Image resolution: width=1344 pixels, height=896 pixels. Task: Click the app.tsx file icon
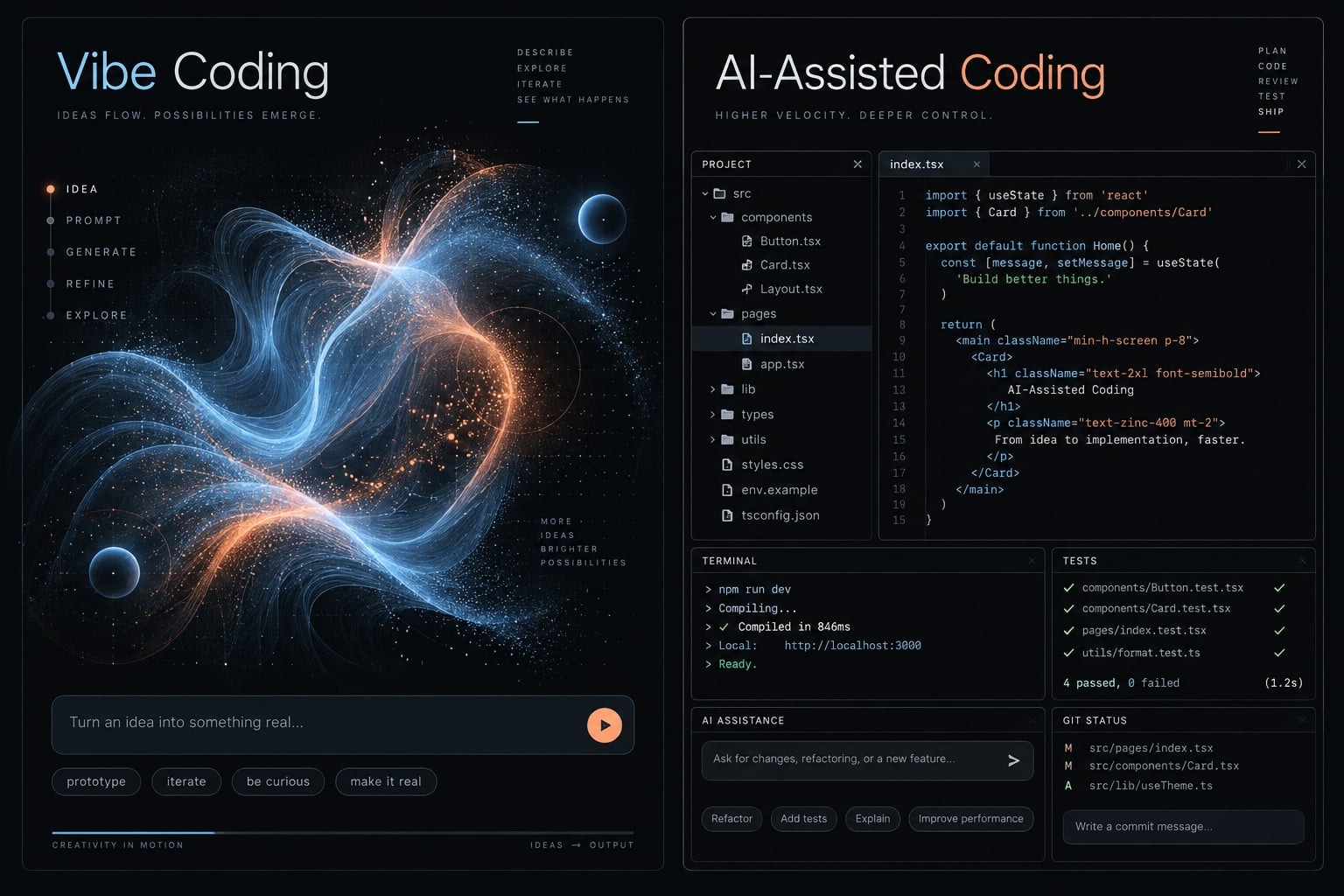[746, 364]
